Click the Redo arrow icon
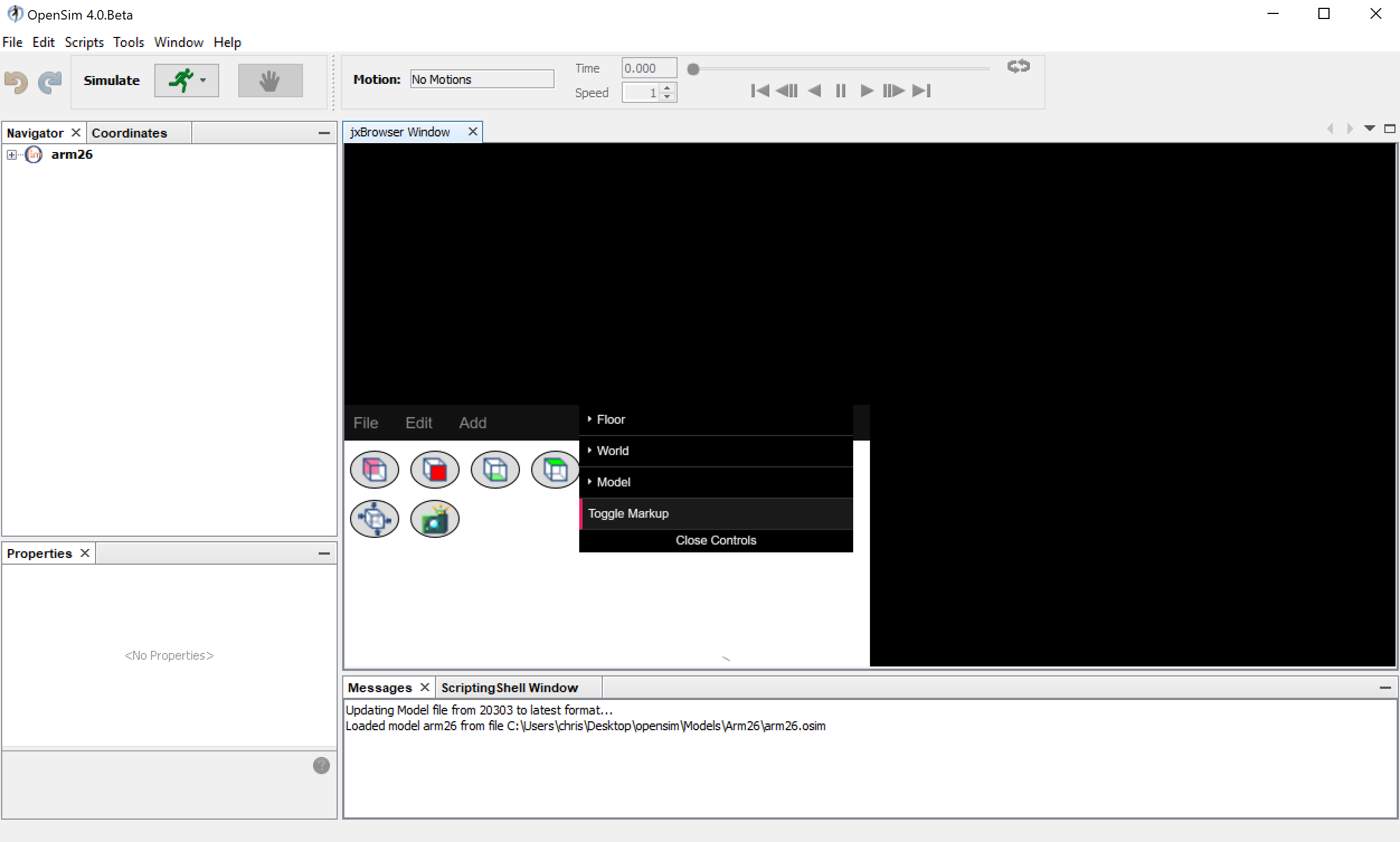Image resolution: width=1400 pixels, height=842 pixels. (49, 82)
